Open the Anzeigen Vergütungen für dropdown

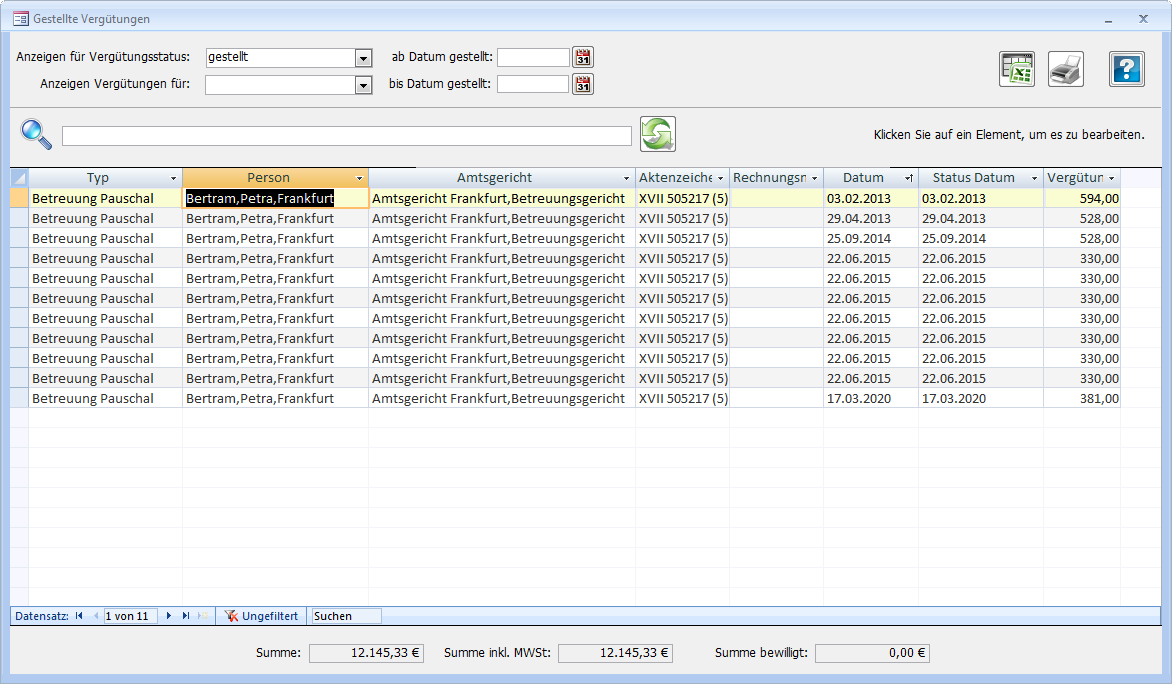coord(363,85)
